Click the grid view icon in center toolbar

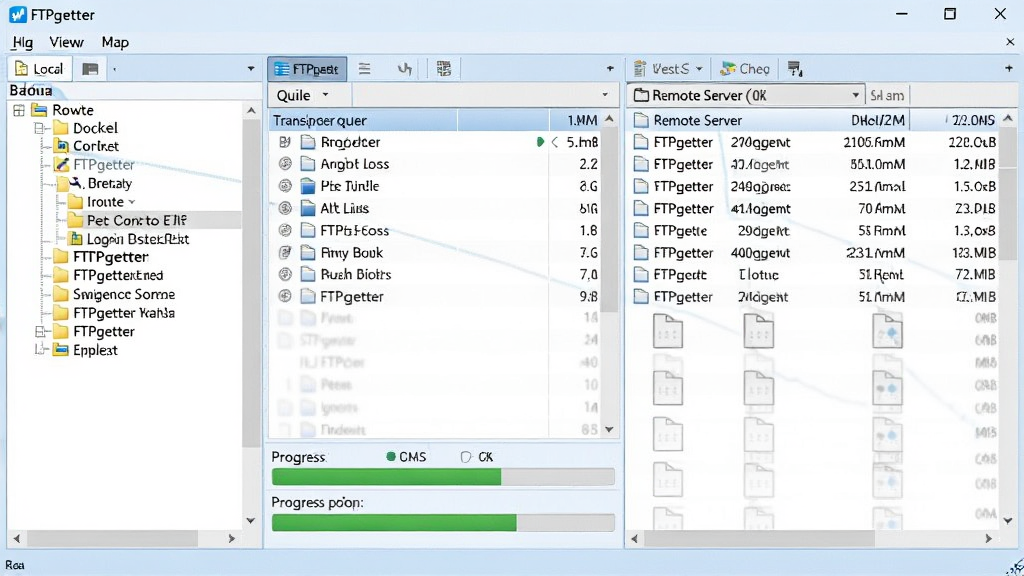click(444, 69)
